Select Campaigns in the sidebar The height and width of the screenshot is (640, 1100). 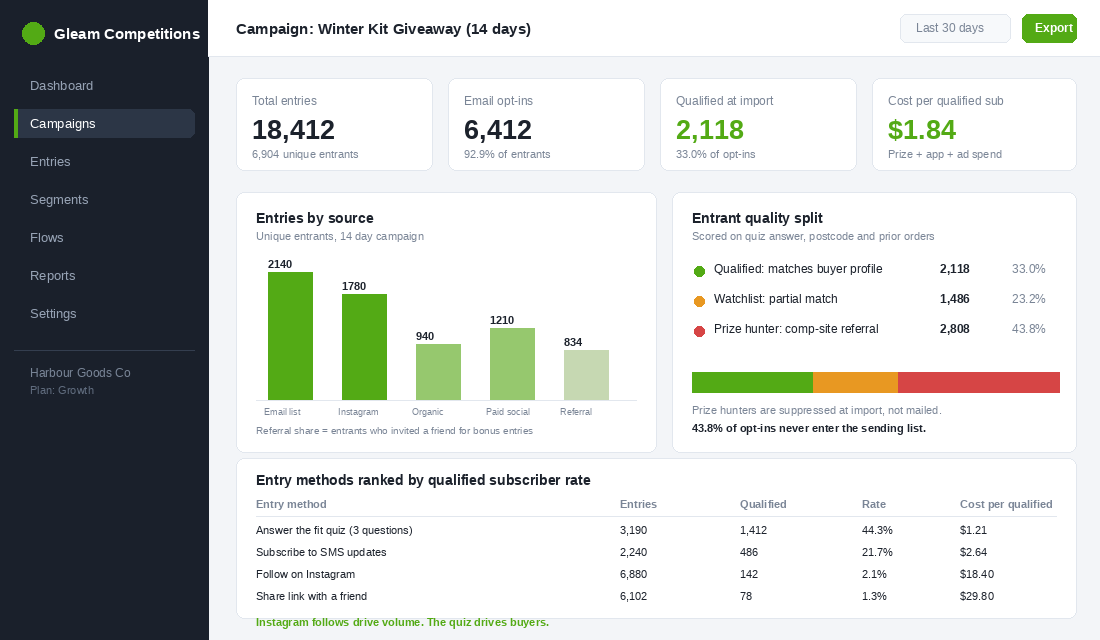[105, 124]
